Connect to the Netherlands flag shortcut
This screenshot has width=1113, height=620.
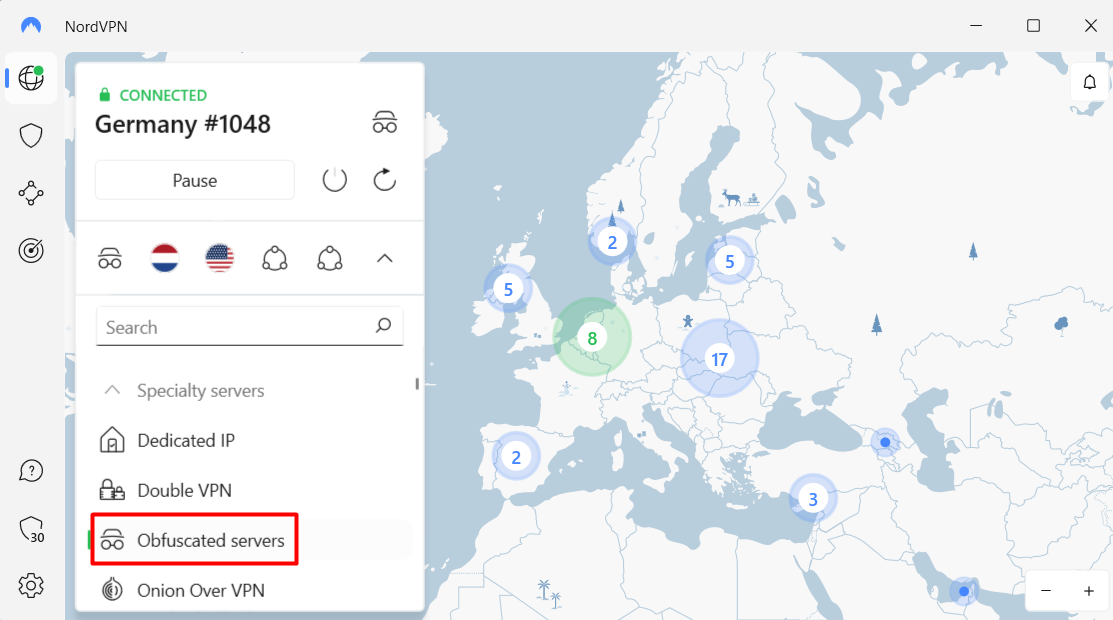pyautogui.click(x=165, y=259)
